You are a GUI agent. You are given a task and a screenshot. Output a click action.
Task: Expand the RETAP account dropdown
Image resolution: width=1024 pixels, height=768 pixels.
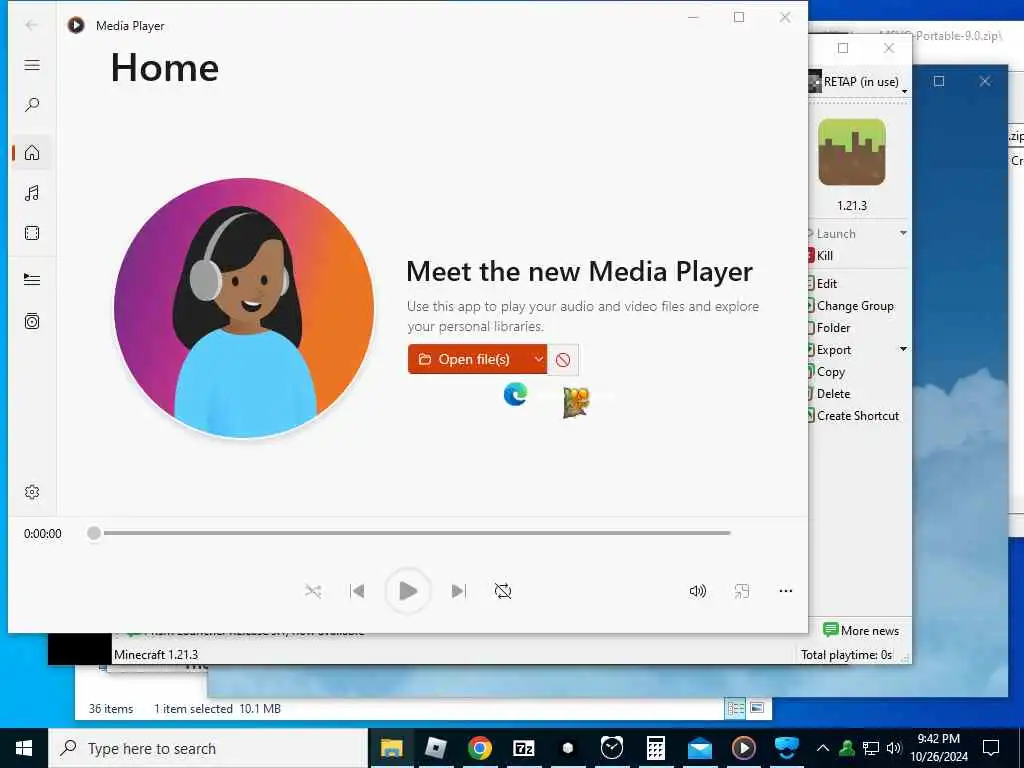[904, 91]
